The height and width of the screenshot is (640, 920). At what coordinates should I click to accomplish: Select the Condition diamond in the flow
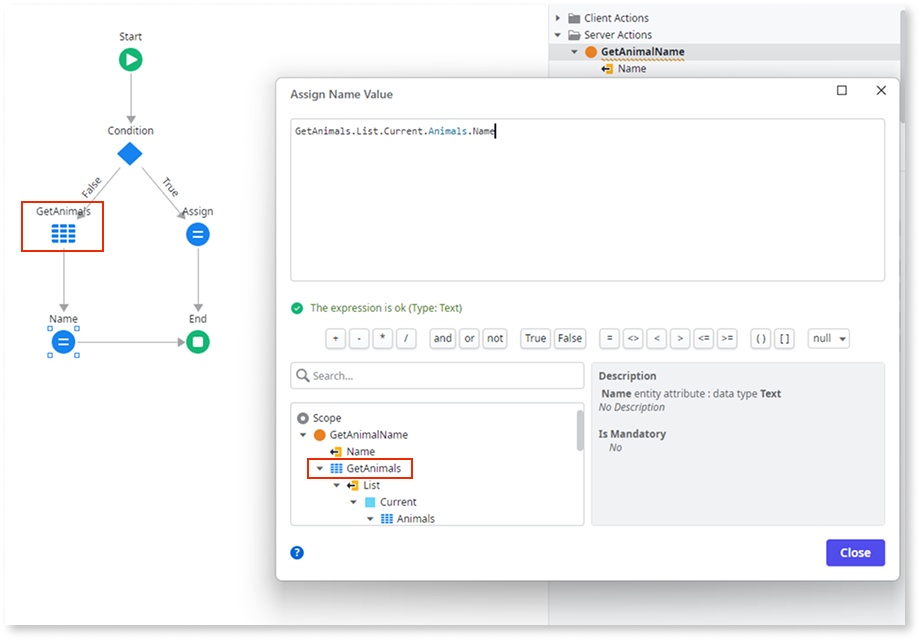(130, 154)
